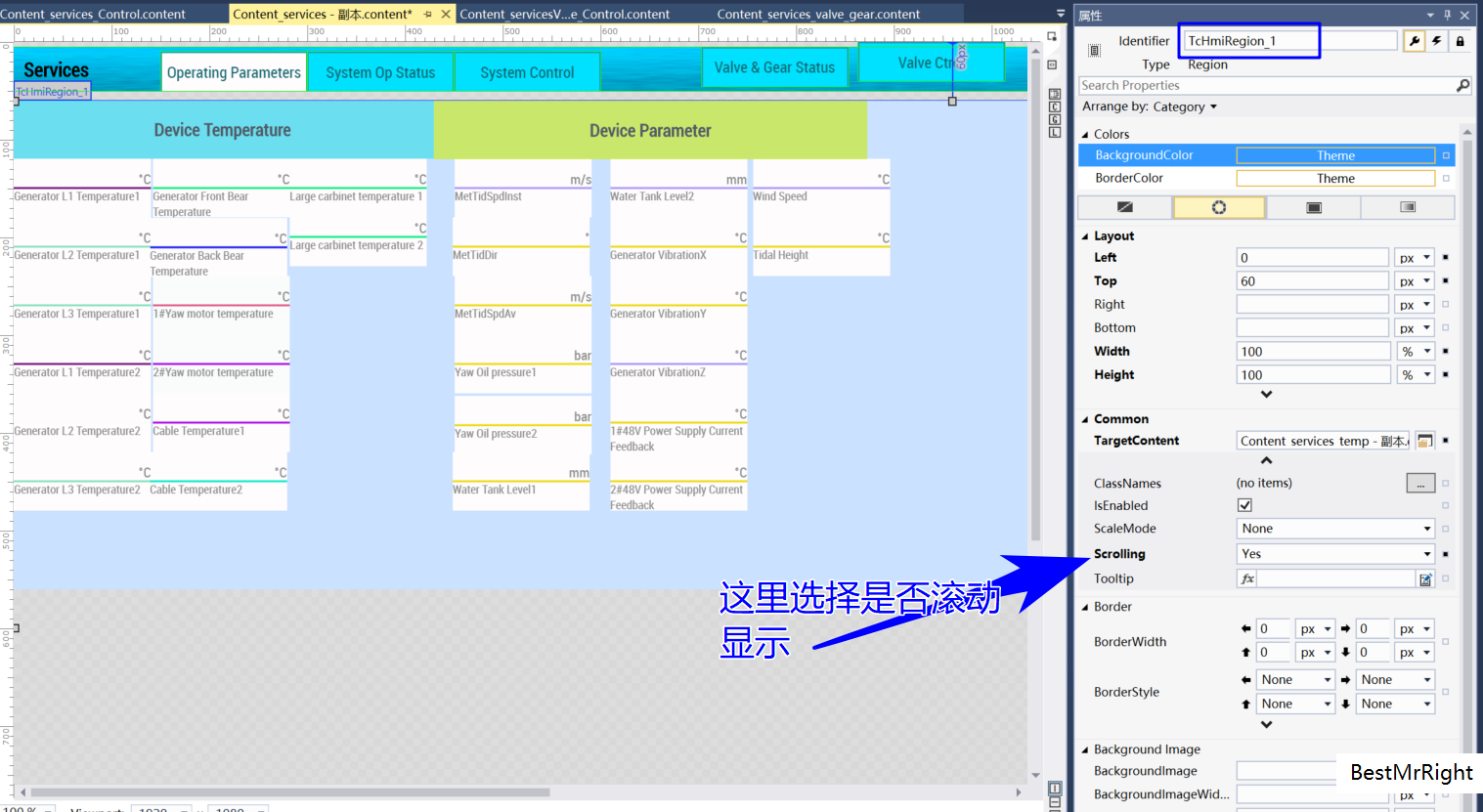Switch to Content_services_valve_gear.content tab
This screenshot has height=812, width=1483.
click(x=819, y=14)
